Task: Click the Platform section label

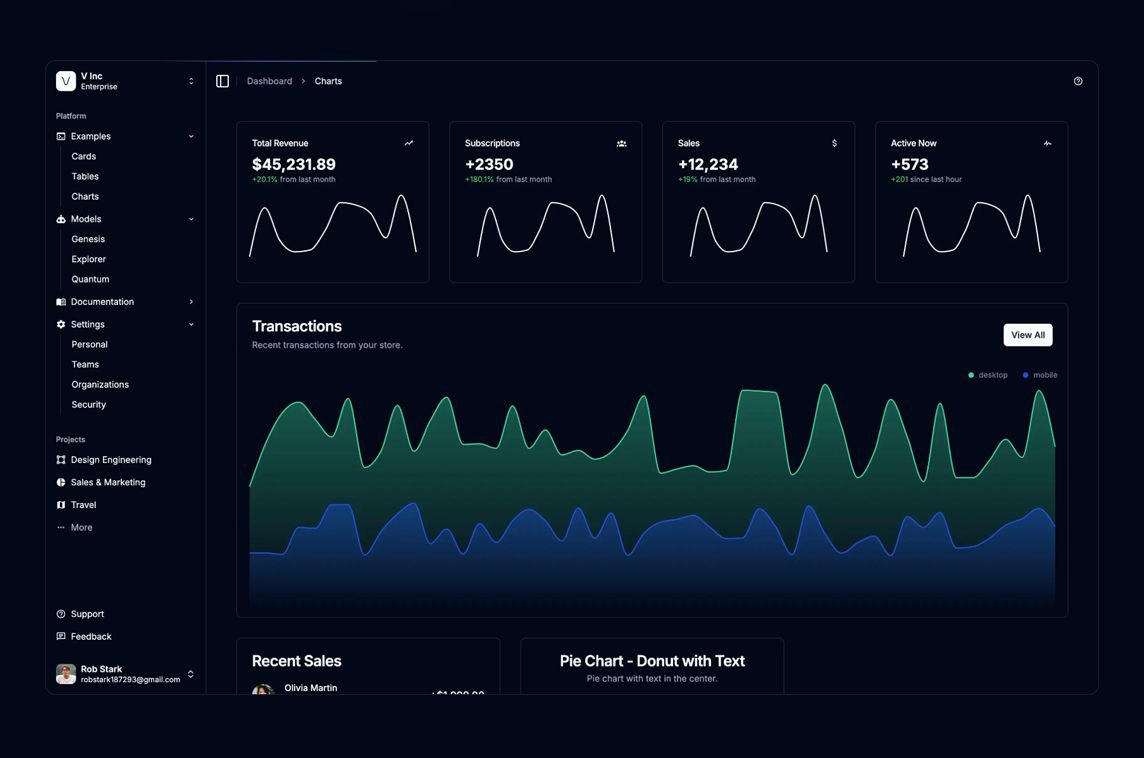Action: click(x=71, y=116)
